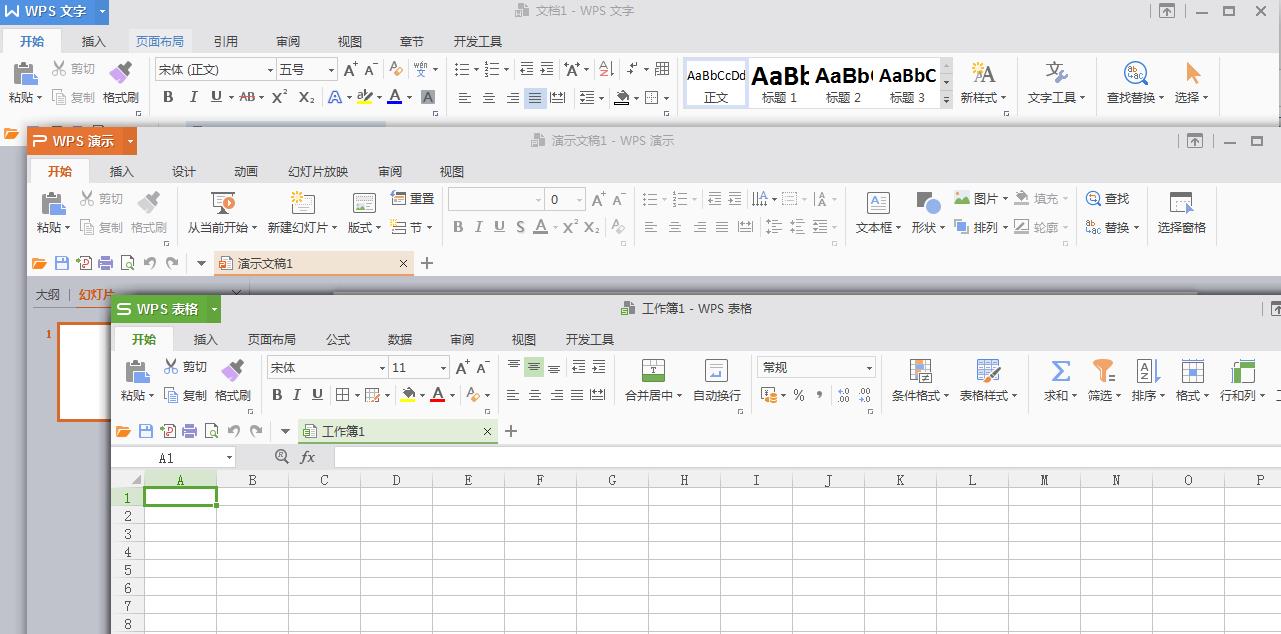The height and width of the screenshot is (634, 1281).
Task: Click print preview icon in WPS Spreadsheets toolbar
Action: [x=212, y=431]
